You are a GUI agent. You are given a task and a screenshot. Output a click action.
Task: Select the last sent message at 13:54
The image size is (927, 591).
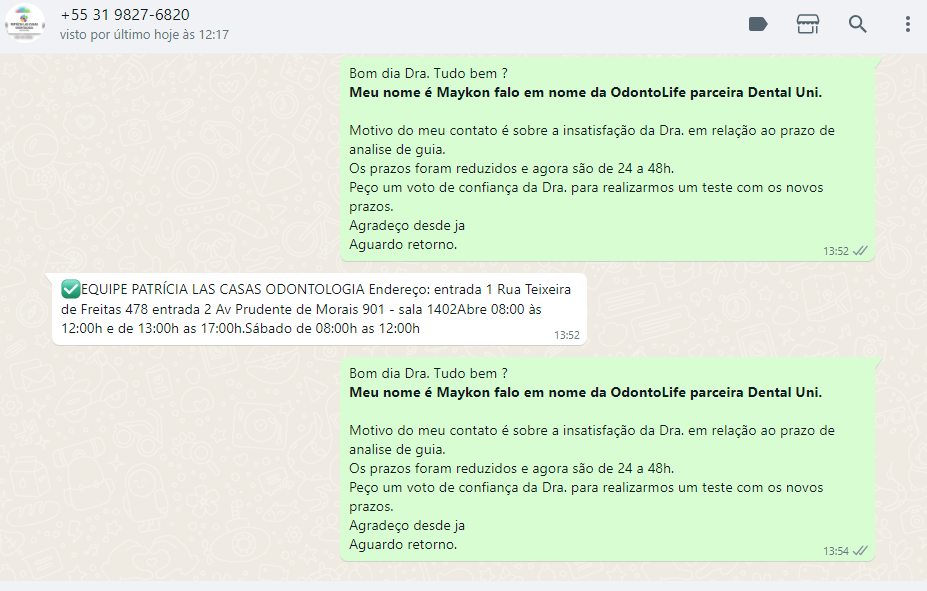click(607, 459)
